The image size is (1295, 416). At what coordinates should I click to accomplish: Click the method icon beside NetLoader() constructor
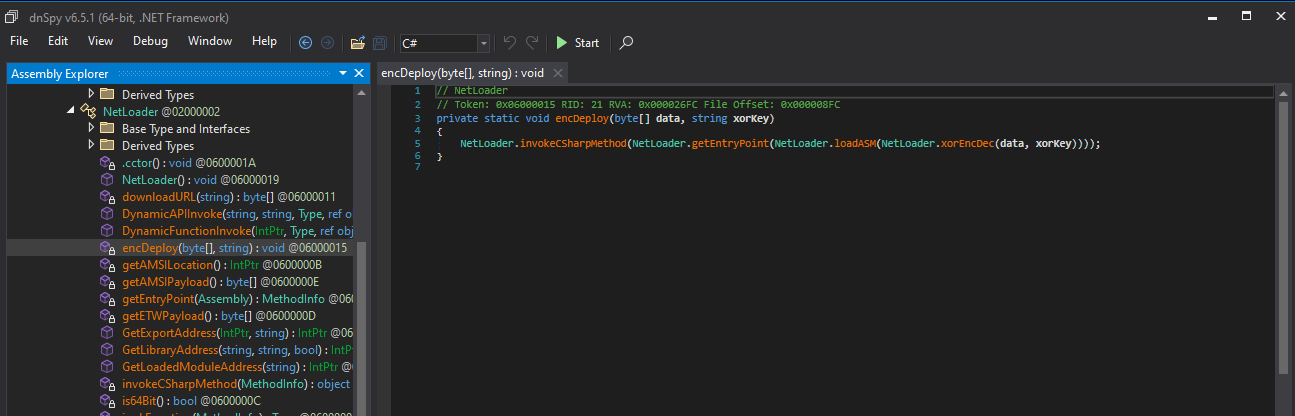point(107,180)
